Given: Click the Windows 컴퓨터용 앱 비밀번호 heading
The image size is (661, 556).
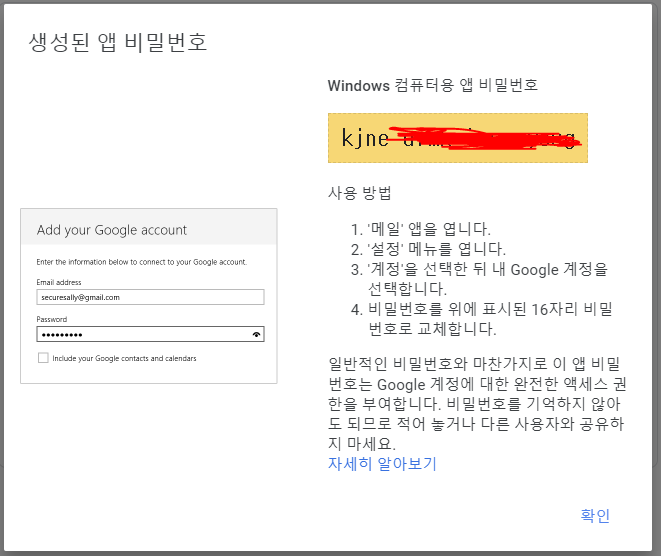Looking at the screenshot, I should tap(433, 86).
